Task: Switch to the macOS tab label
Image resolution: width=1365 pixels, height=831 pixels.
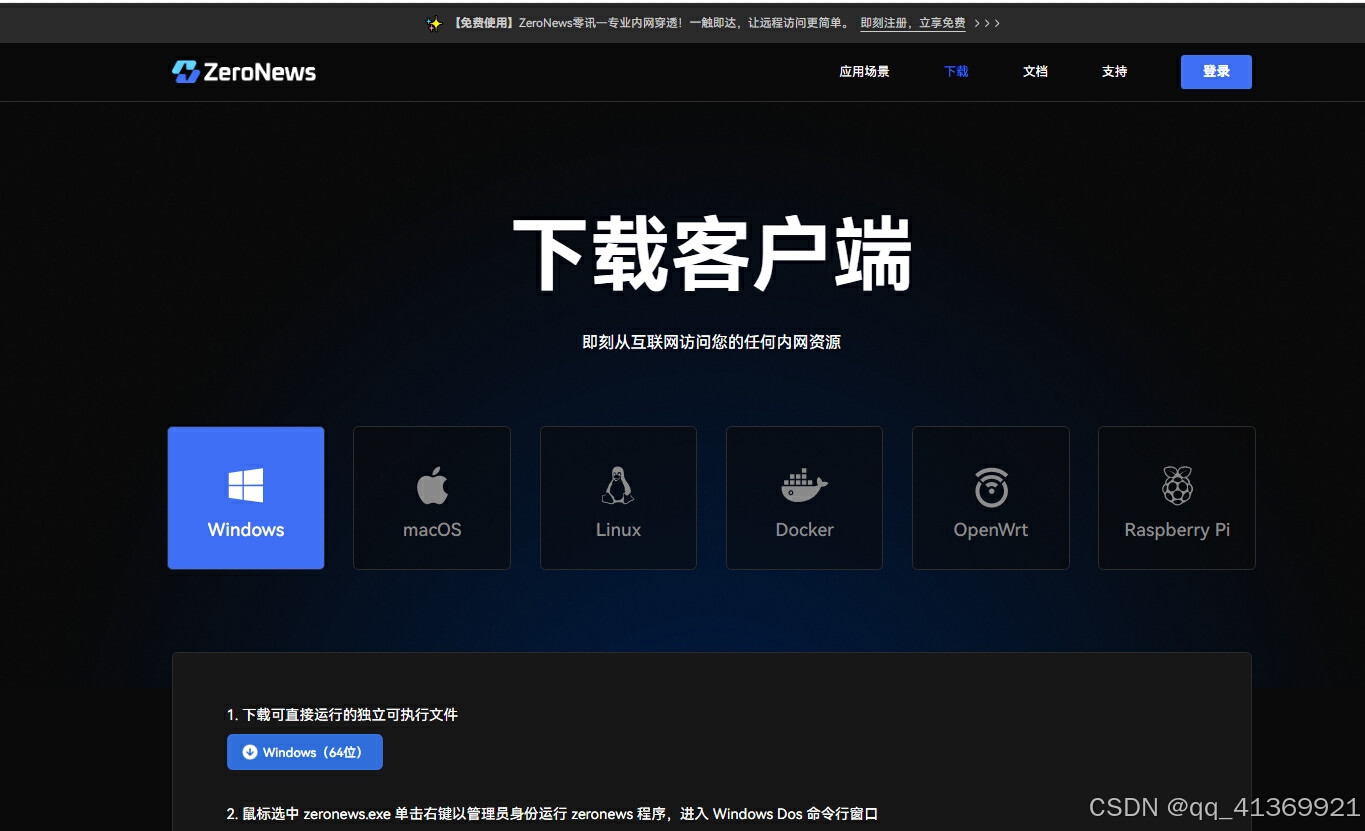Action: click(432, 530)
